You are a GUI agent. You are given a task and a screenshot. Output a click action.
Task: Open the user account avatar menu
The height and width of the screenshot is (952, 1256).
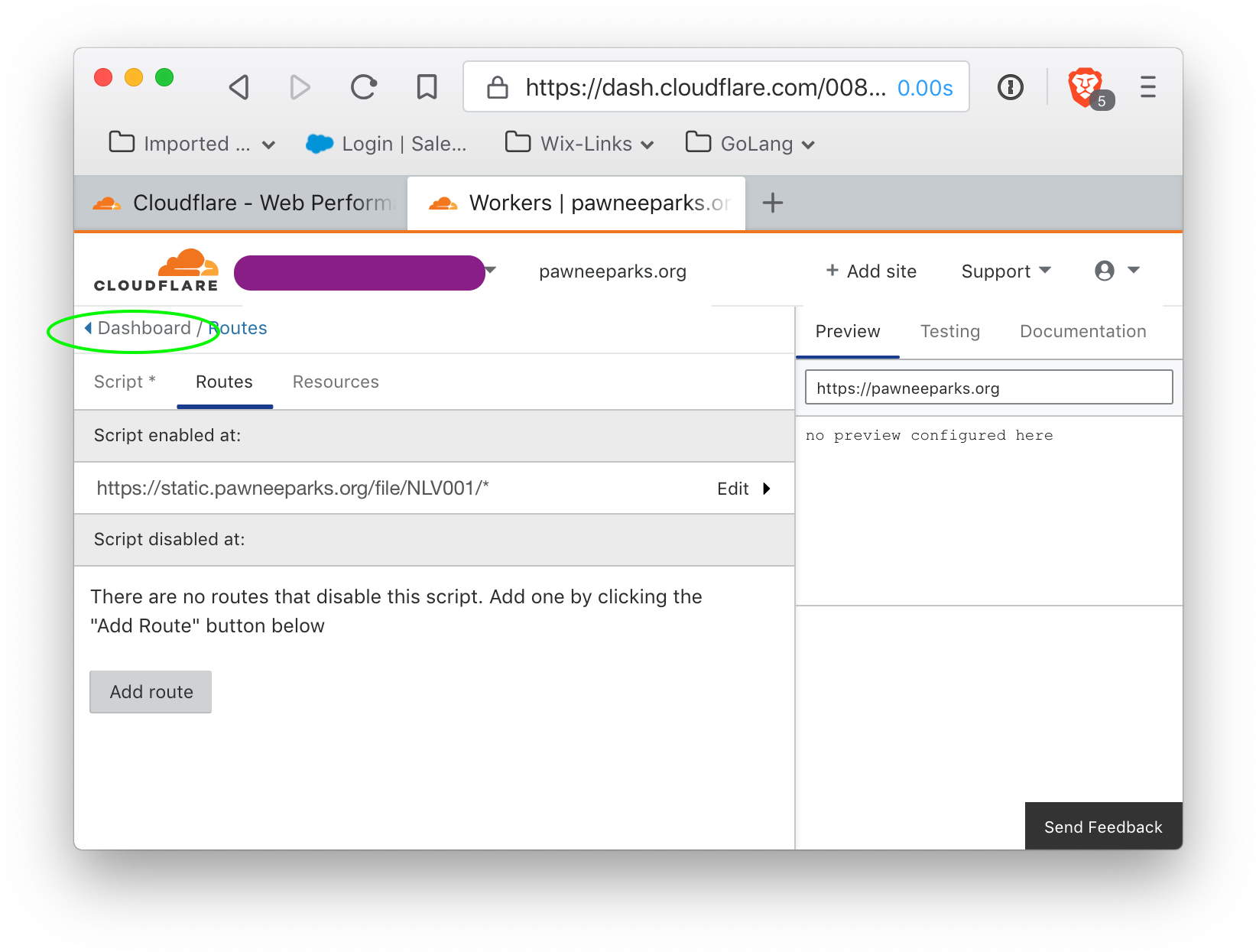pyautogui.click(x=1117, y=271)
